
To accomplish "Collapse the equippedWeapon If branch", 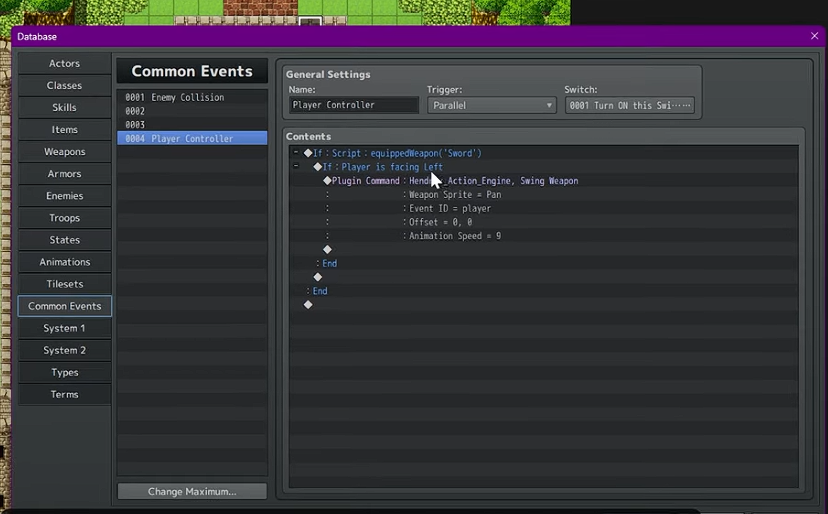I will 296,153.
